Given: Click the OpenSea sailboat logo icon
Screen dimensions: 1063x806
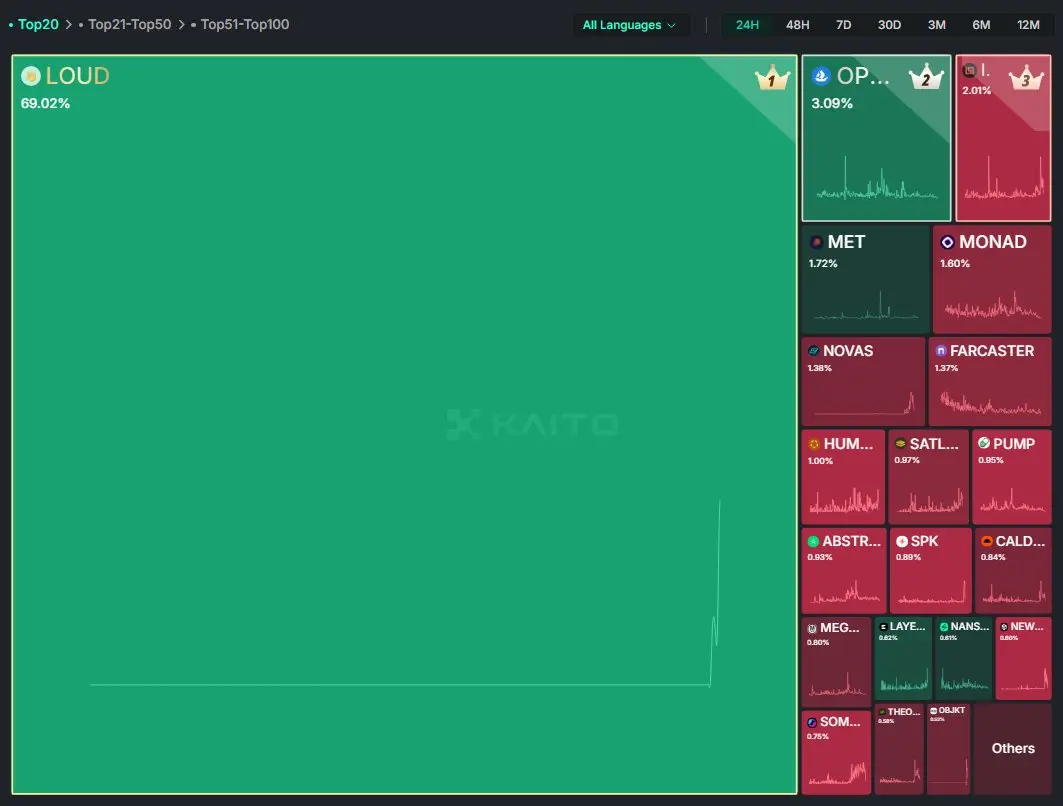Looking at the screenshot, I should point(821,76).
